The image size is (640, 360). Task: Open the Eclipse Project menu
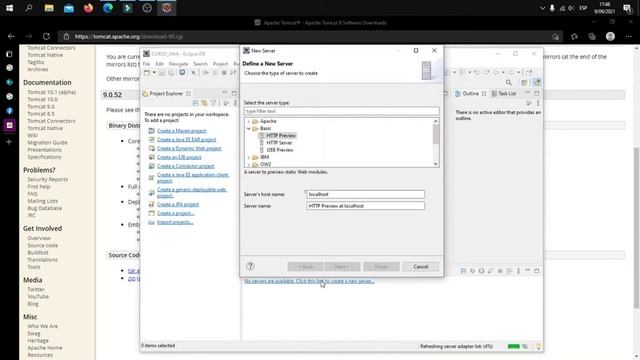pos(220,64)
